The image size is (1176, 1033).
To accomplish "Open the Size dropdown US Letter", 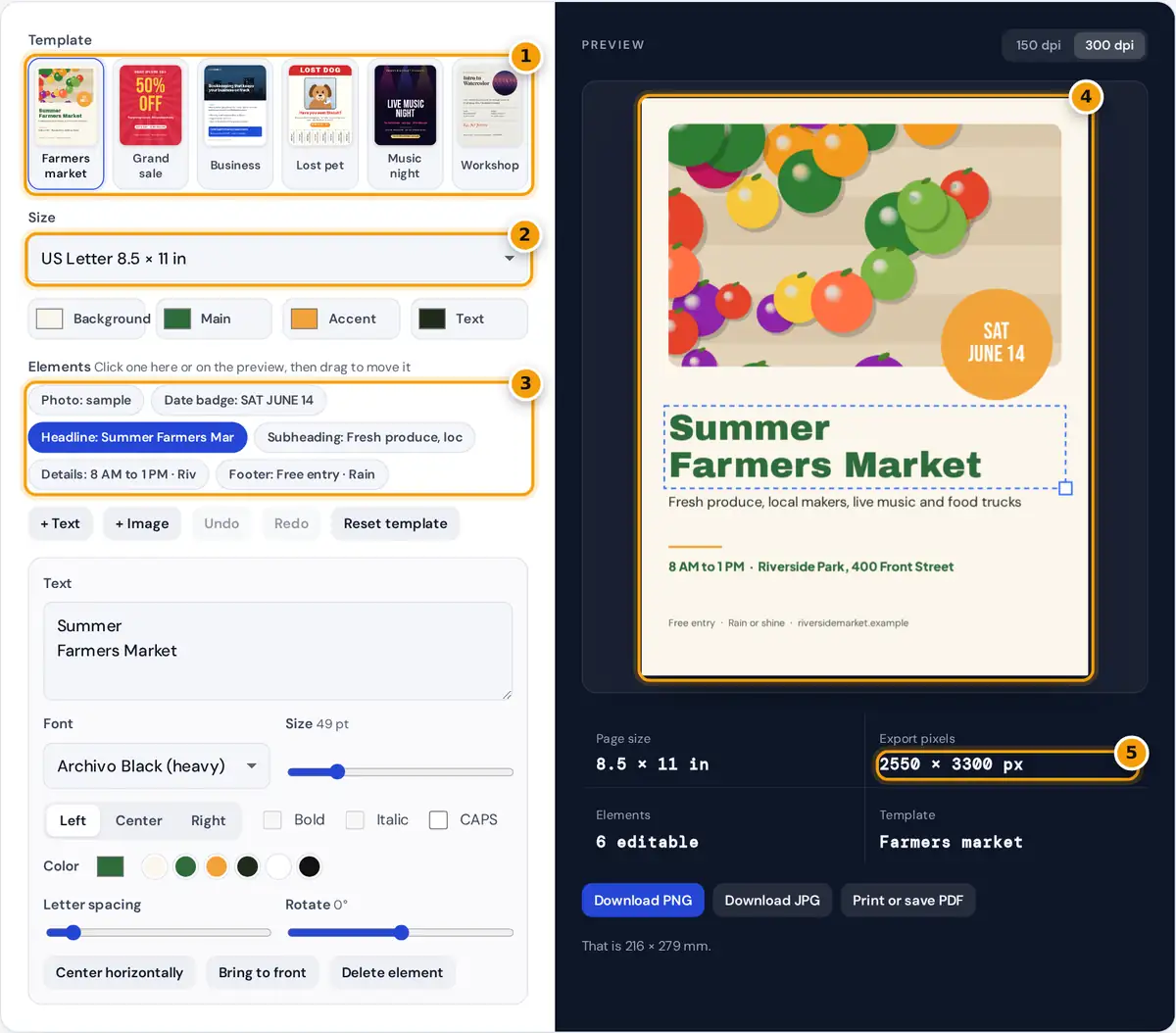I will [278, 259].
